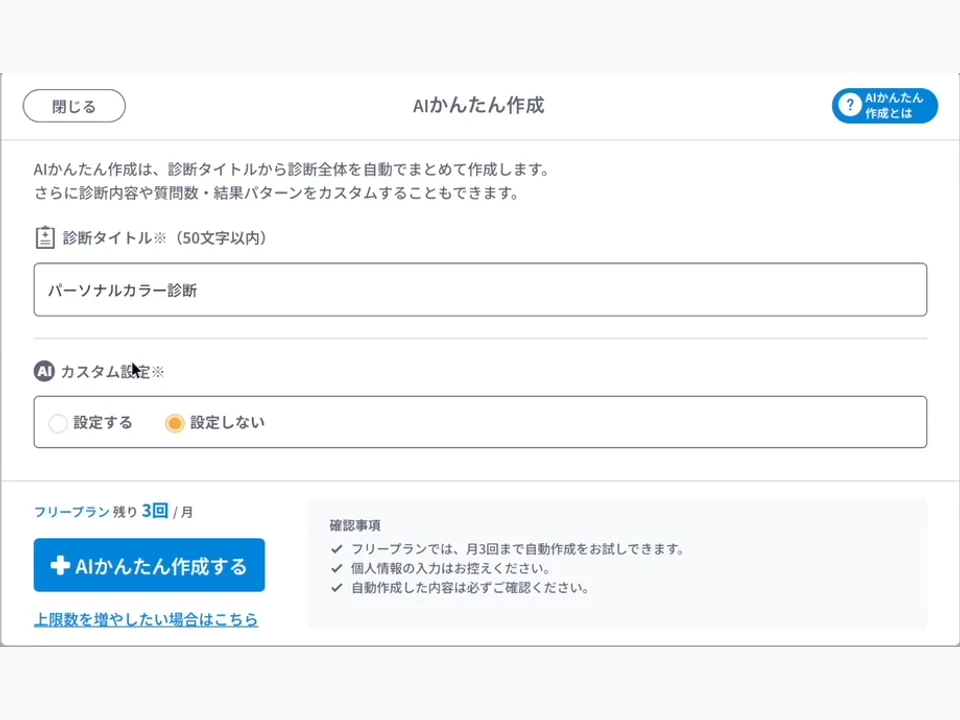This screenshot has height=720, width=960.
Task: Click the 個人情報の入力はお控えください text
Action: (450, 569)
